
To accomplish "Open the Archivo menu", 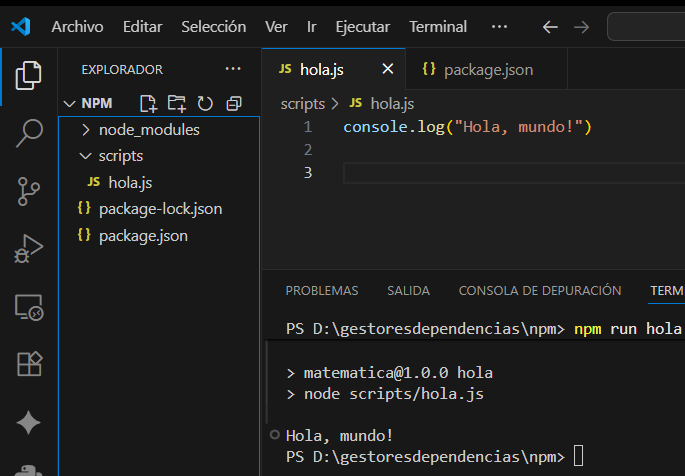I will [x=77, y=27].
